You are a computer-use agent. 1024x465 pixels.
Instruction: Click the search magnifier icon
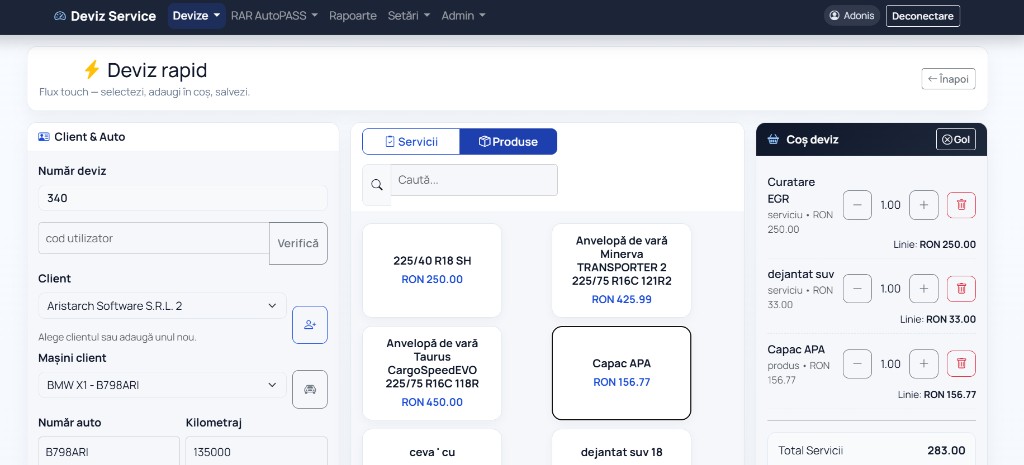pyautogui.click(x=377, y=185)
